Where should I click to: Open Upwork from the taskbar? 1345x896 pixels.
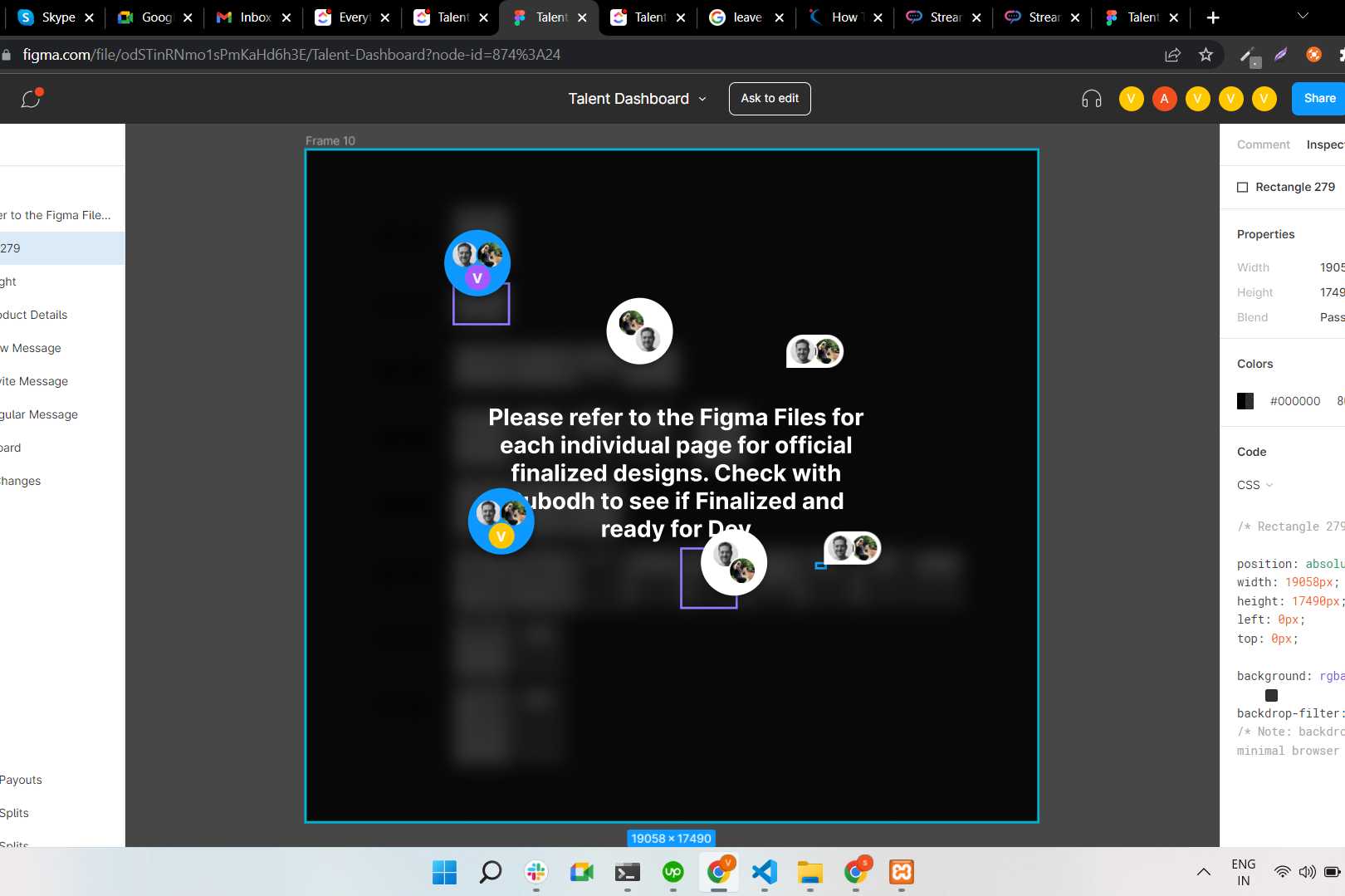coord(673,872)
